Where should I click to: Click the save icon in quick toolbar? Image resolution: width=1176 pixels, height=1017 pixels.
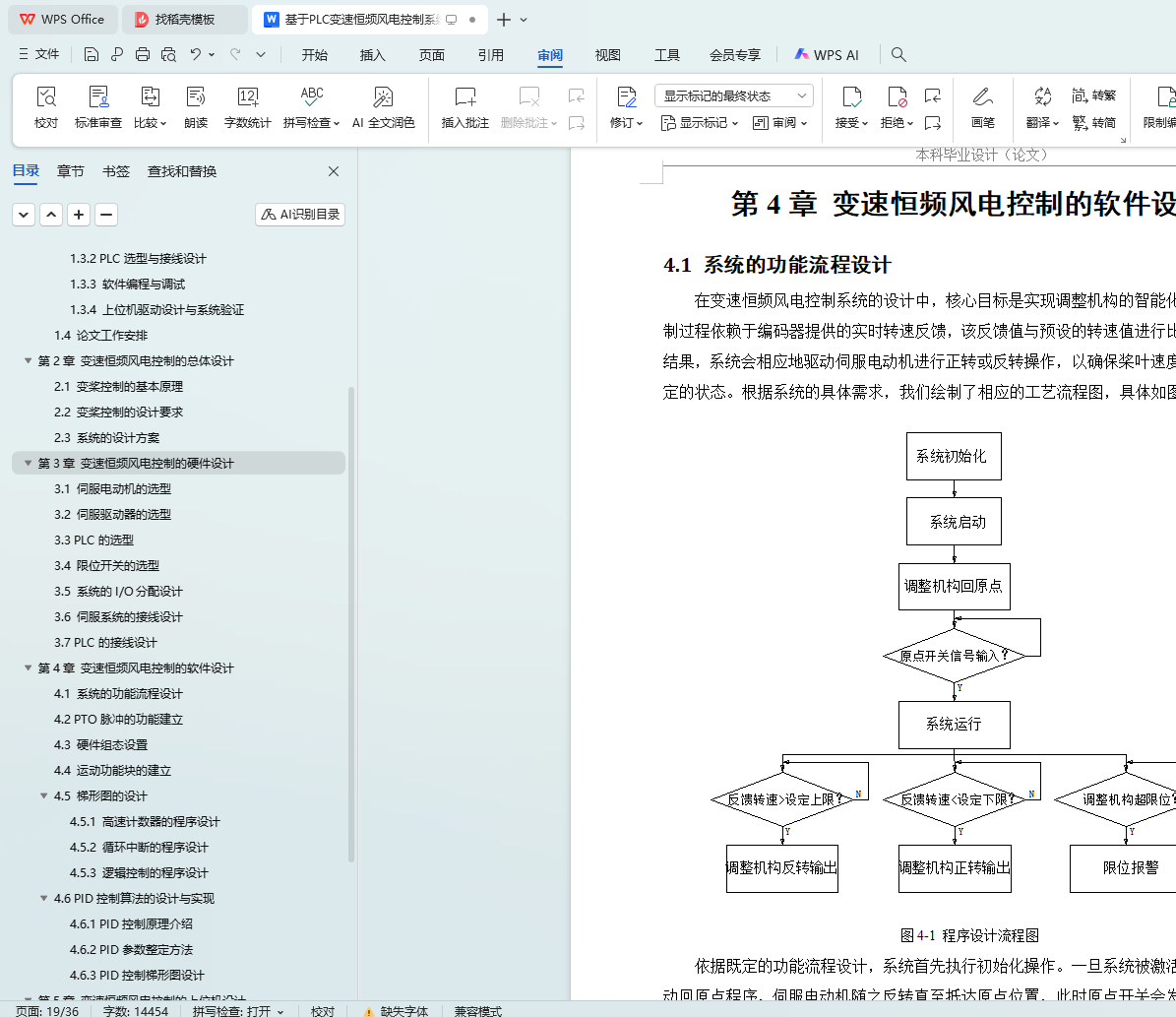coord(91,54)
